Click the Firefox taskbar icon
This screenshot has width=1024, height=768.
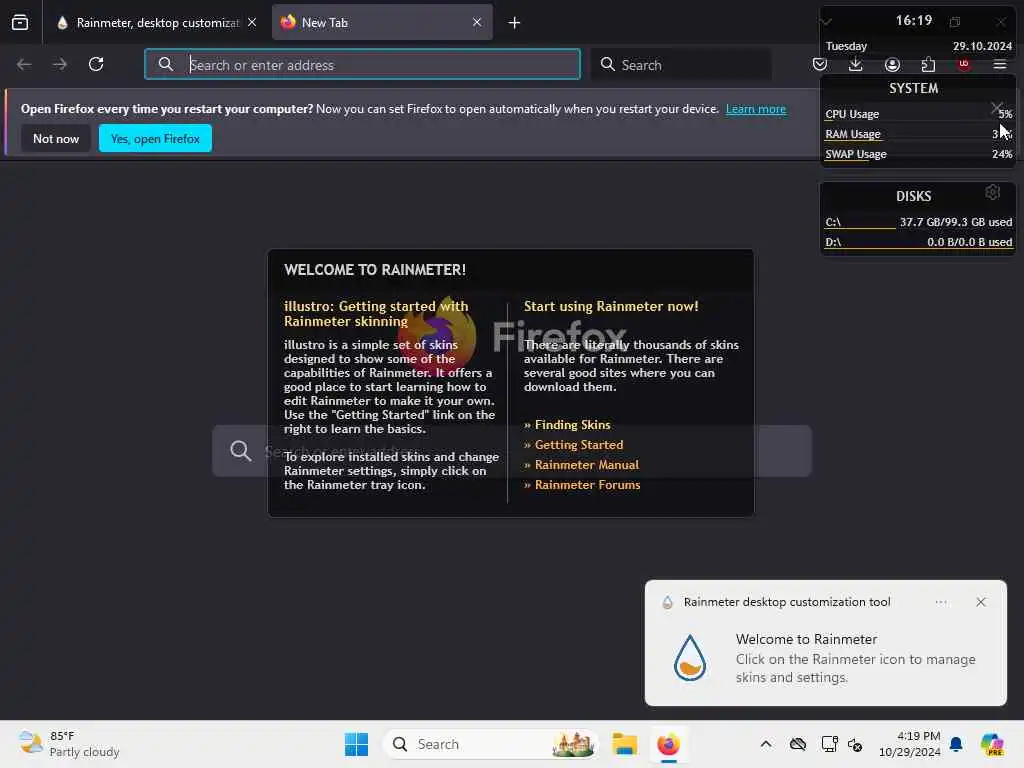pyautogui.click(x=669, y=744)
